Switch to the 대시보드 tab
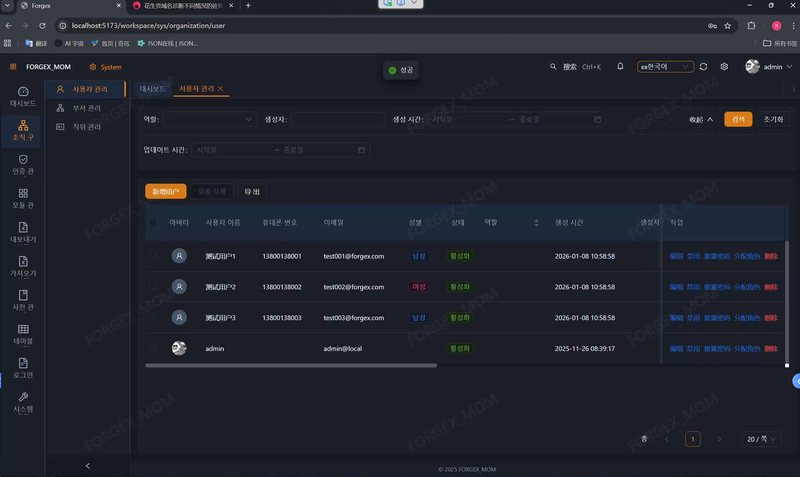Image resolution: width=800 pixels, height=477 pixels. tap(153, 89)
